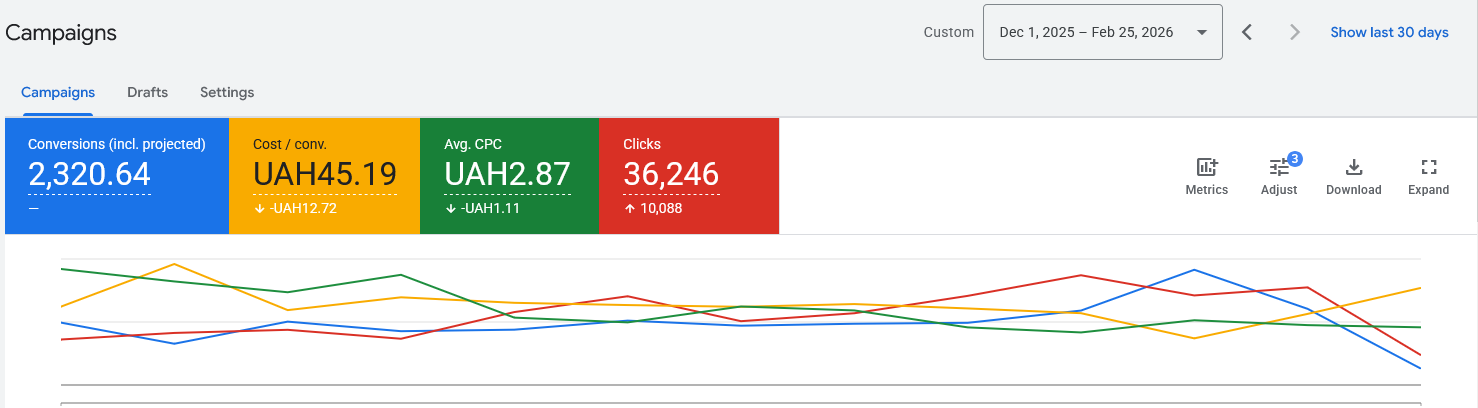Viewport: 1478px width, 408px height.
Task: Click the Show last 30 days link
Action: coord(1389,32)
